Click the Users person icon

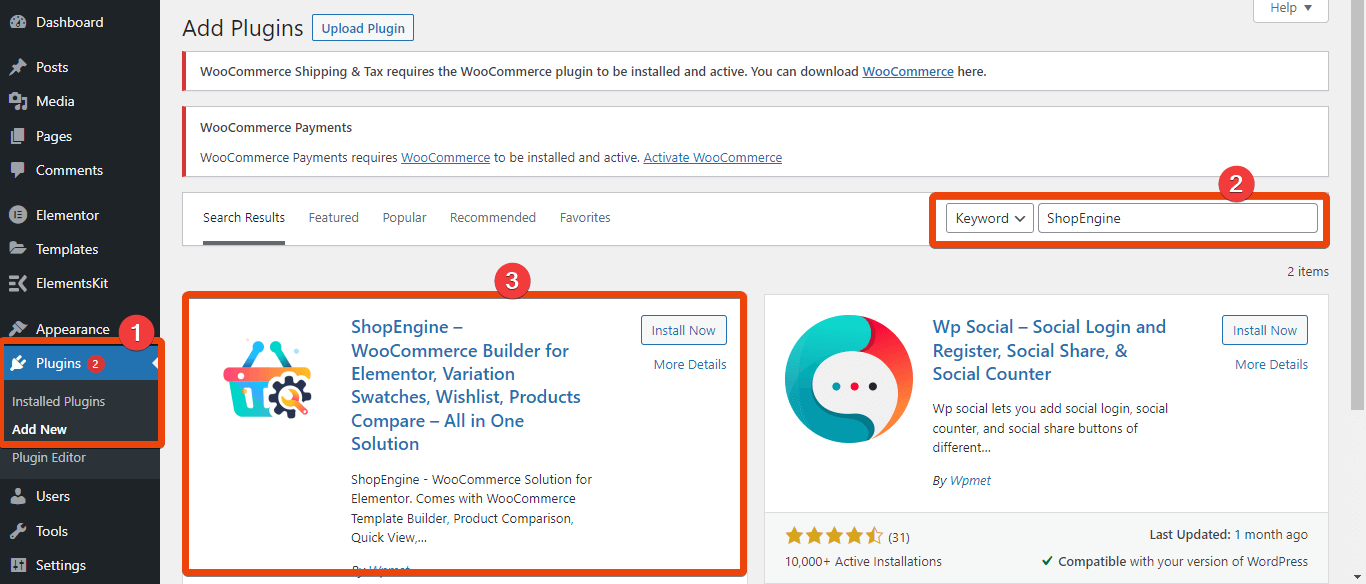[18, 496]
